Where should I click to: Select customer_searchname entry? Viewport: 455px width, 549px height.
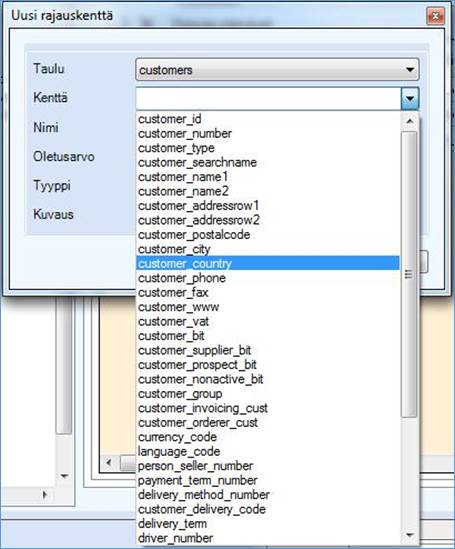268,162
